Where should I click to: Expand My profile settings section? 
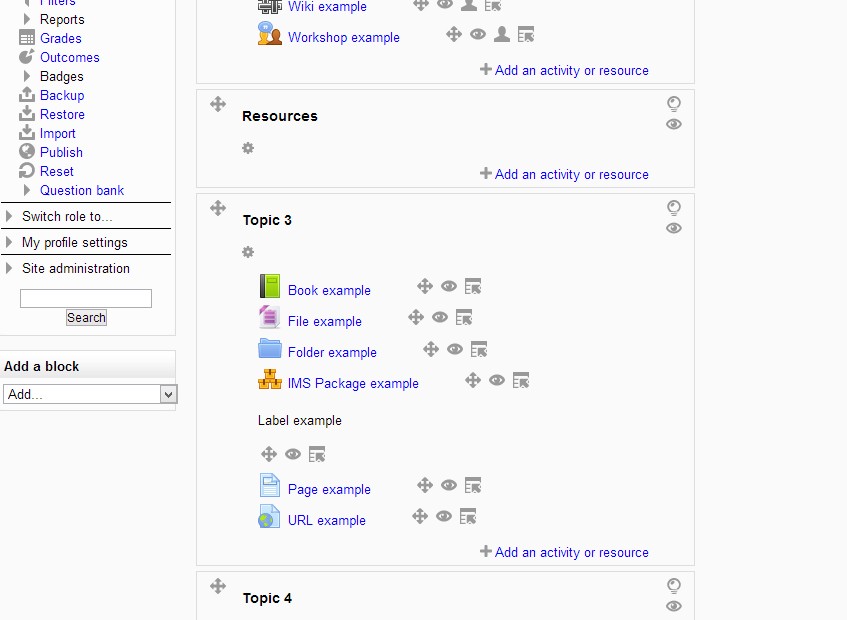9,242
